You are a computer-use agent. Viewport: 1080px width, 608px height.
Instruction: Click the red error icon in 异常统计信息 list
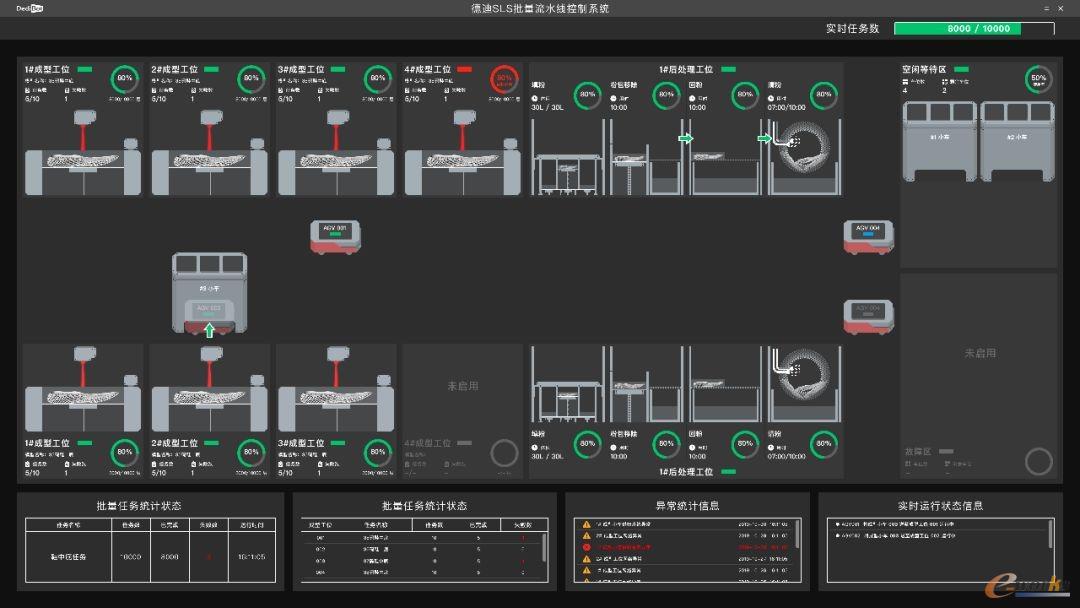[587, 548]
